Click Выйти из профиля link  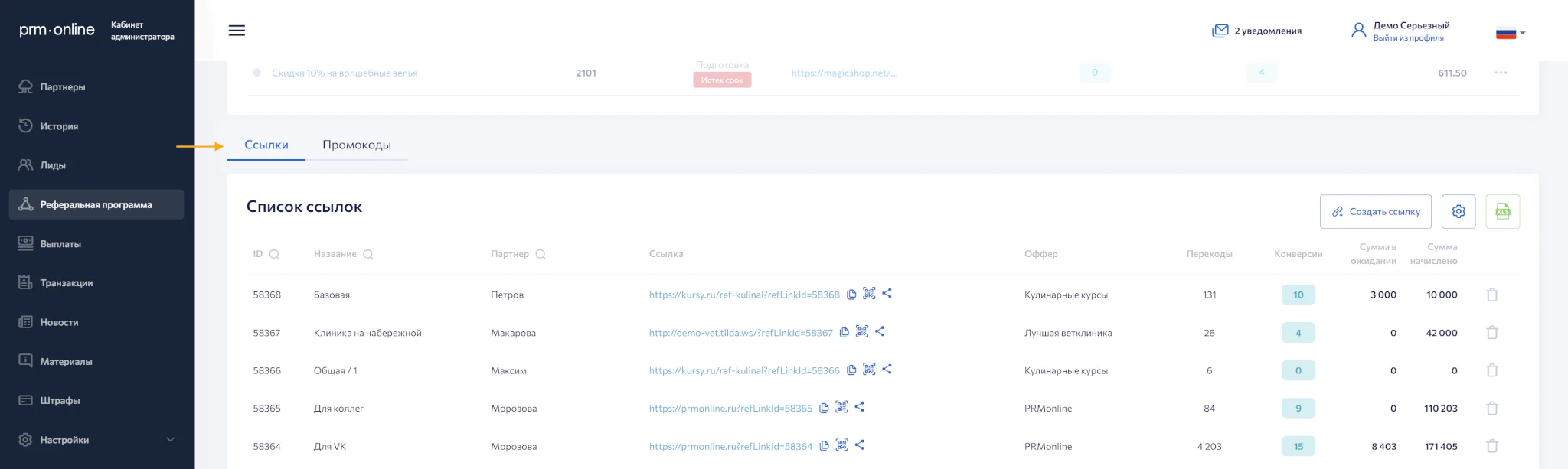(1408, 37)
